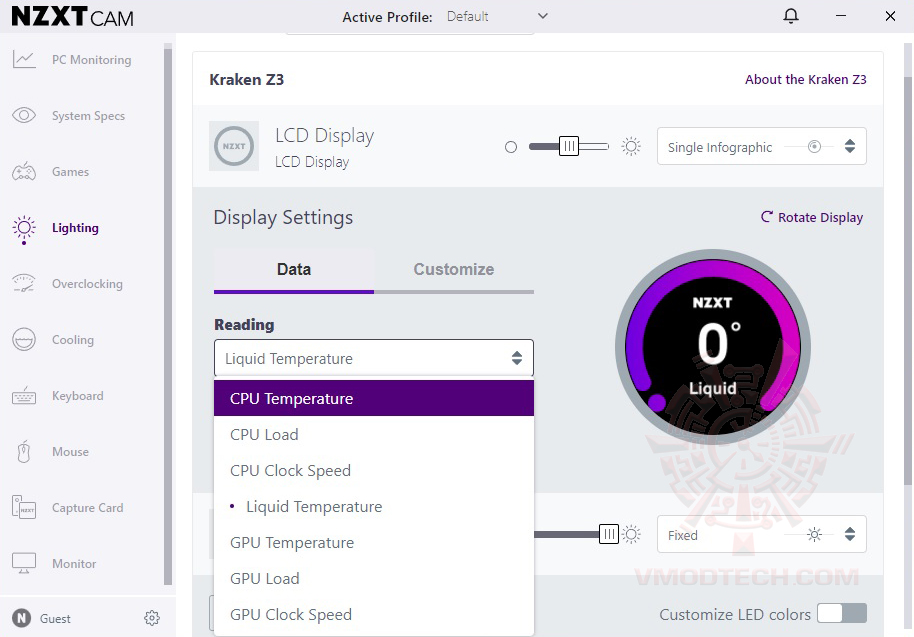
Task: Click the Kraken LCD preview thumbnail
Action: pyautogui.click(x=712, y=347)
